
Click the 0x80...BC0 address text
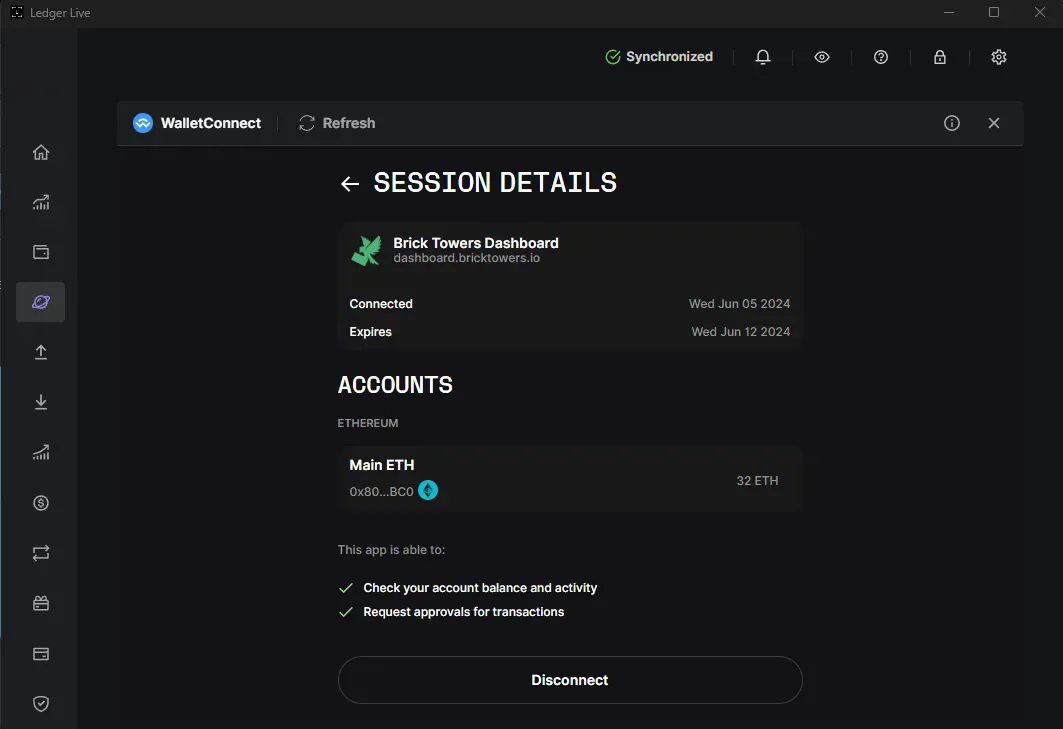(x=381, y=492)
